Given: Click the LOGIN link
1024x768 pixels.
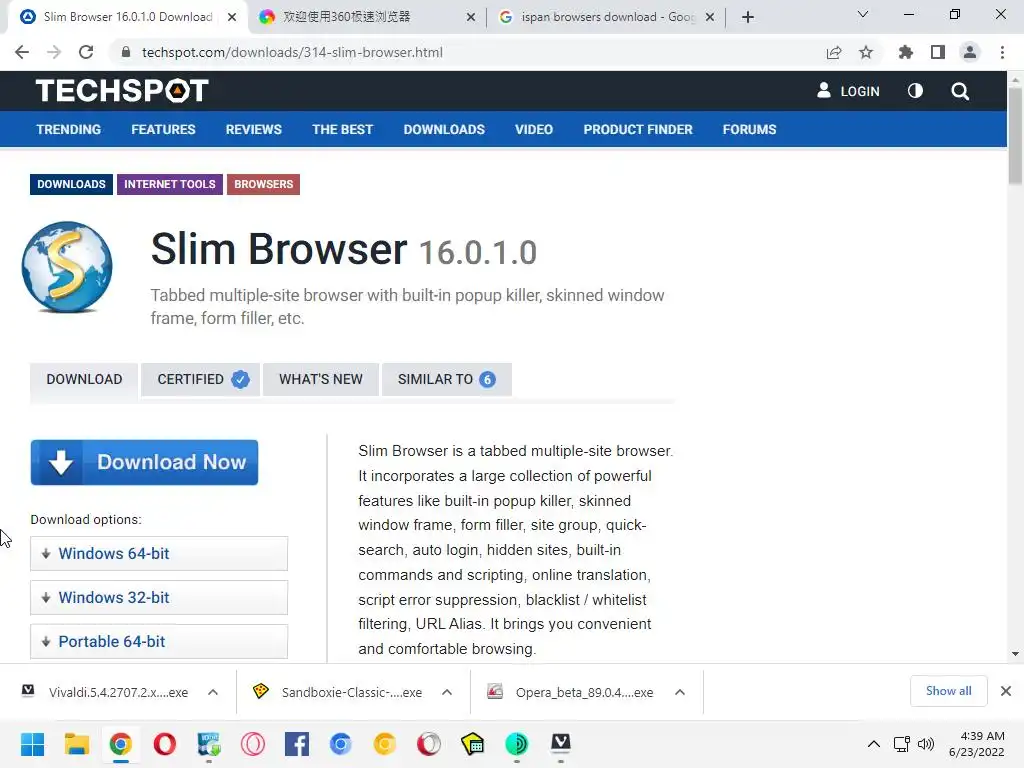Looking at the screenshot, I should pos(848,91).
